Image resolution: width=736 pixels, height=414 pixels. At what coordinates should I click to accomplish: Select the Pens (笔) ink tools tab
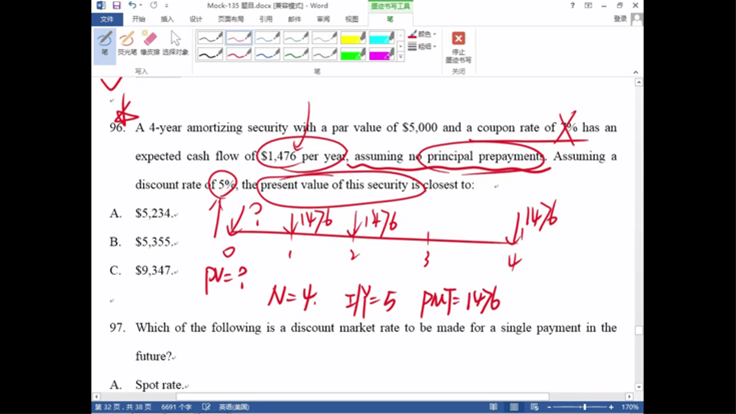pos(390,19)
